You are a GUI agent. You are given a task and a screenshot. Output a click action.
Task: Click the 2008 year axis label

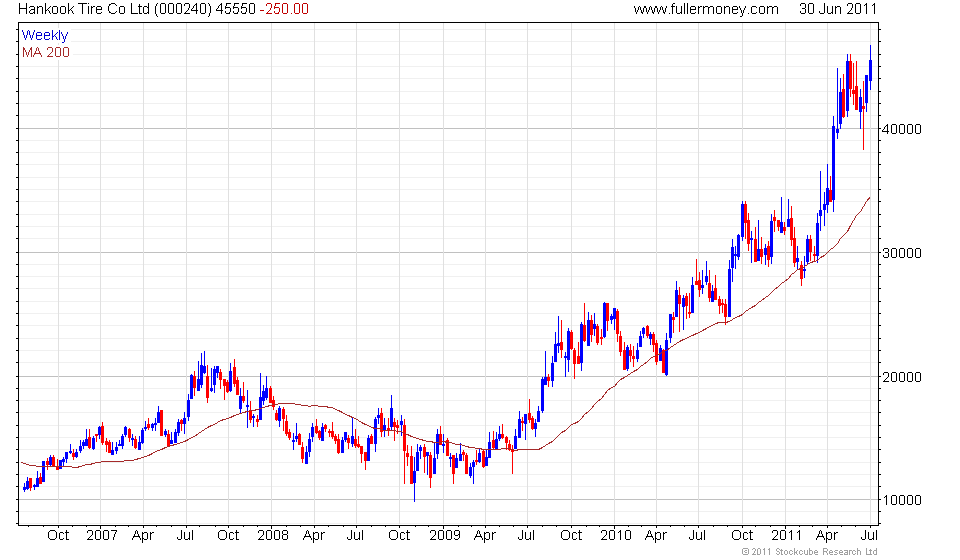point(273,536)
